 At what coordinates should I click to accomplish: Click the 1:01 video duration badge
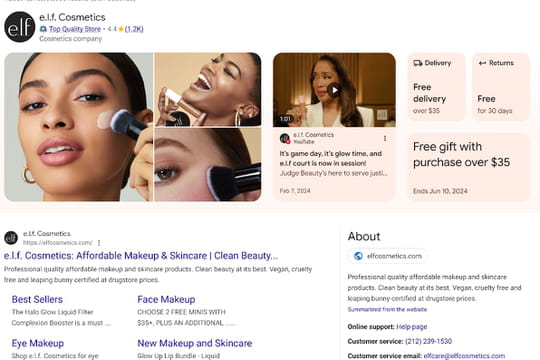(285, 119)
